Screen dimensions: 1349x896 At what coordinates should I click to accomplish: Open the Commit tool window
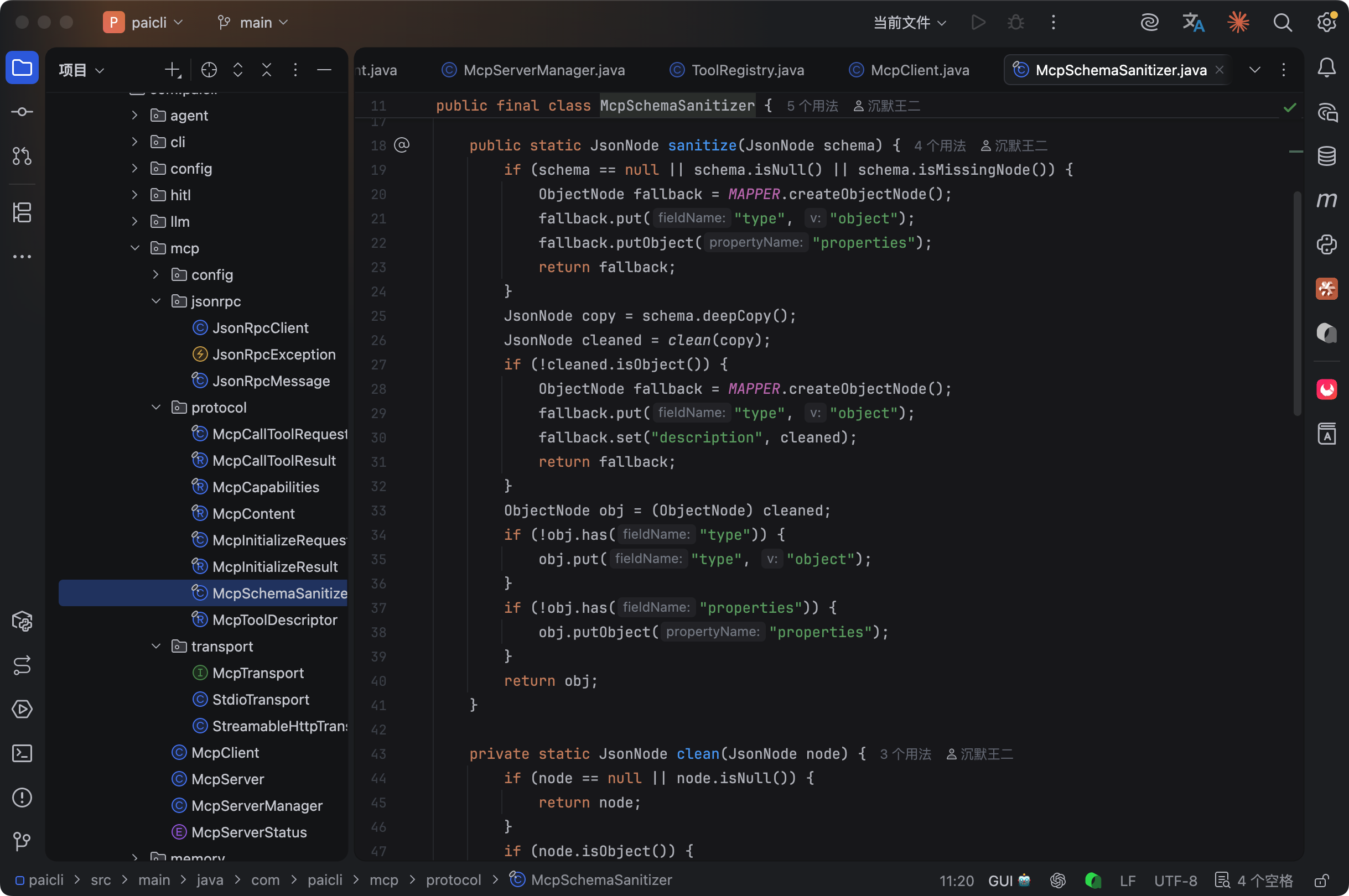pos(22,112)
